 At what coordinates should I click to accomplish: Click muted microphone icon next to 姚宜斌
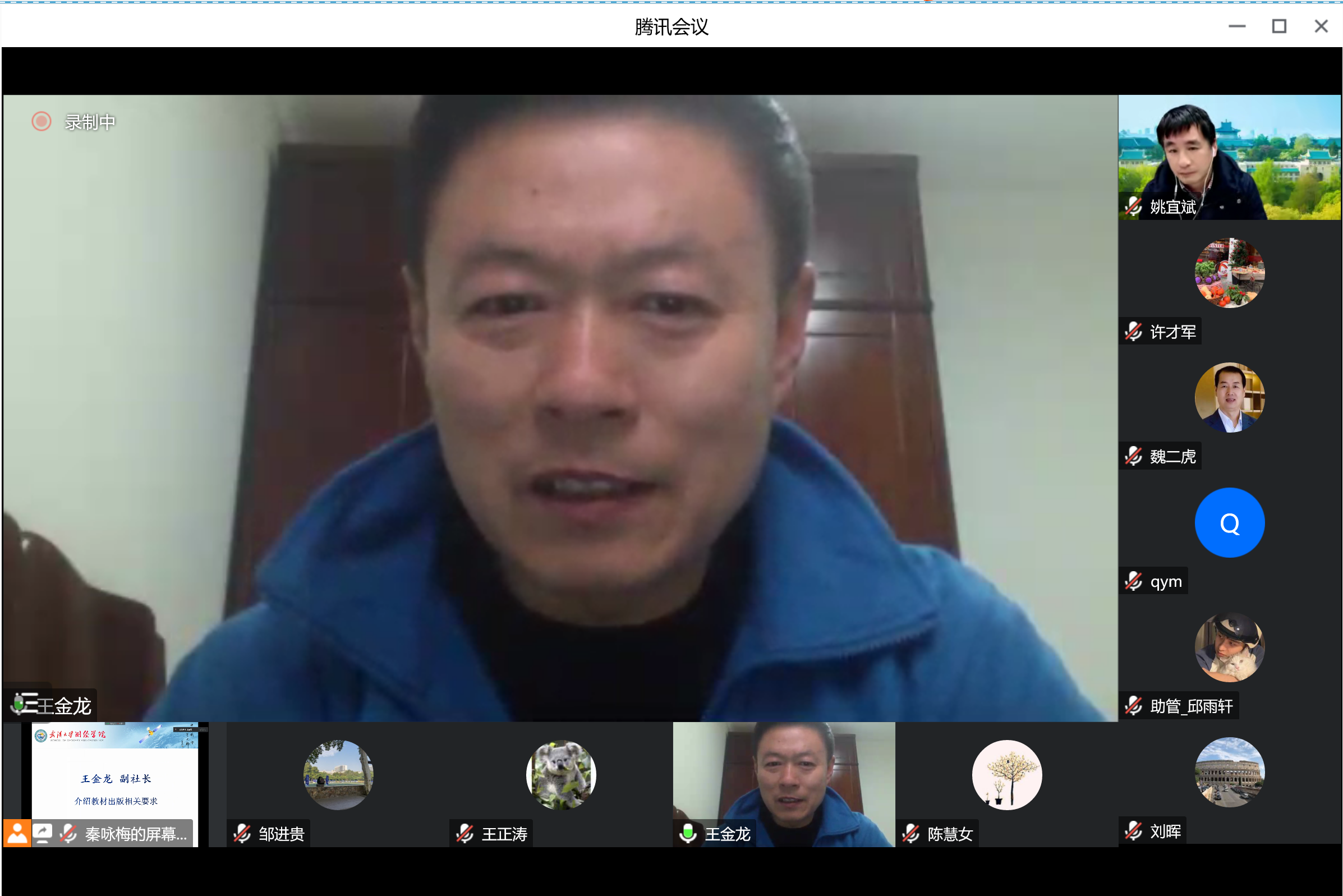pyautogui.click(x=1133, y=206)
